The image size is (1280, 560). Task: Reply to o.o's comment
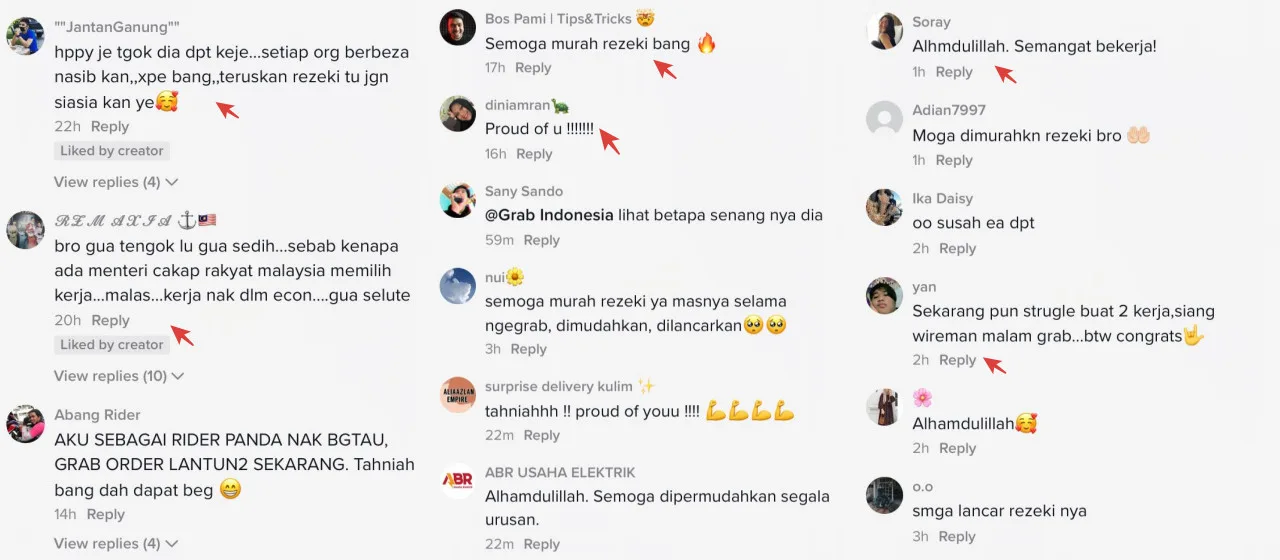tap(957, 537)
